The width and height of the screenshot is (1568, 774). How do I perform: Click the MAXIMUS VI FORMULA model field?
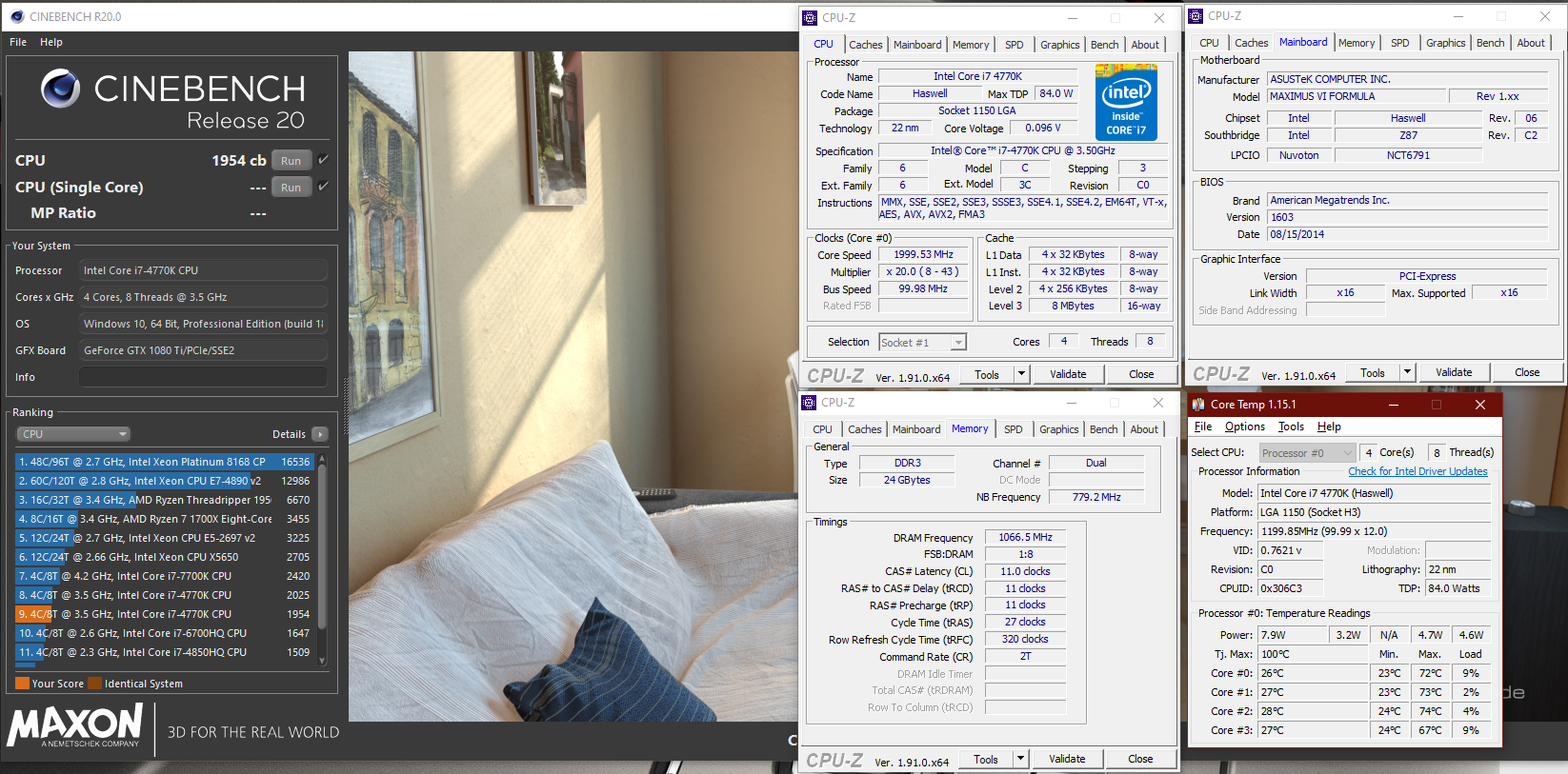pos(1356,96)
